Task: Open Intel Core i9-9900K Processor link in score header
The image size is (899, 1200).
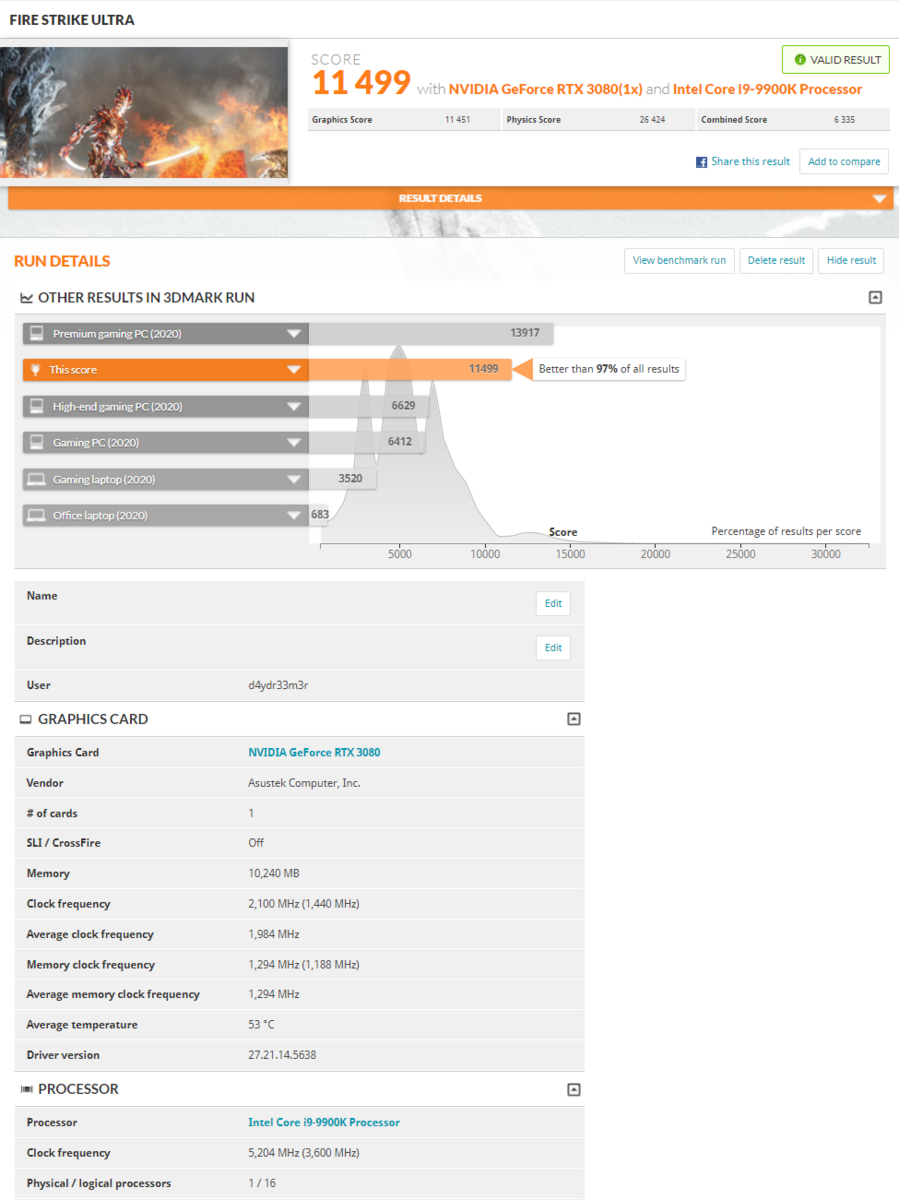Action: point(767,90)
